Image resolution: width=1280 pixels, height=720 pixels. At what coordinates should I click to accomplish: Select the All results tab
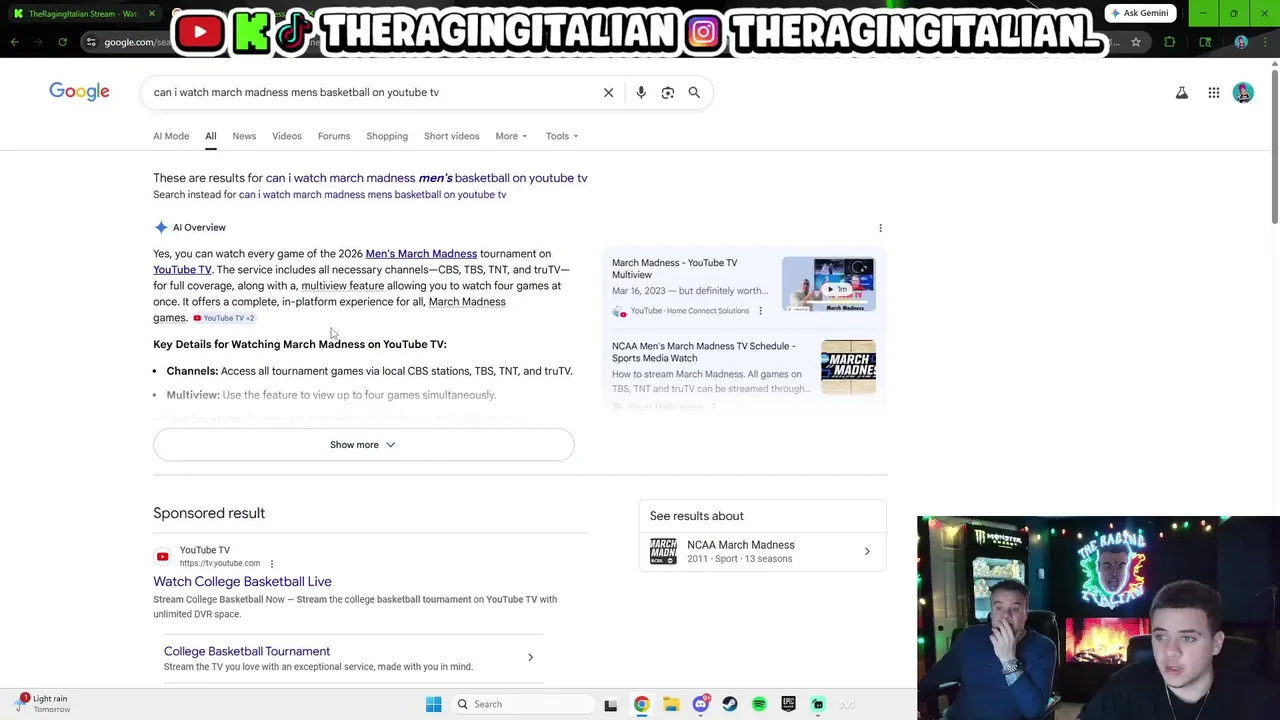pyautogui.click(x=210, y=136)
